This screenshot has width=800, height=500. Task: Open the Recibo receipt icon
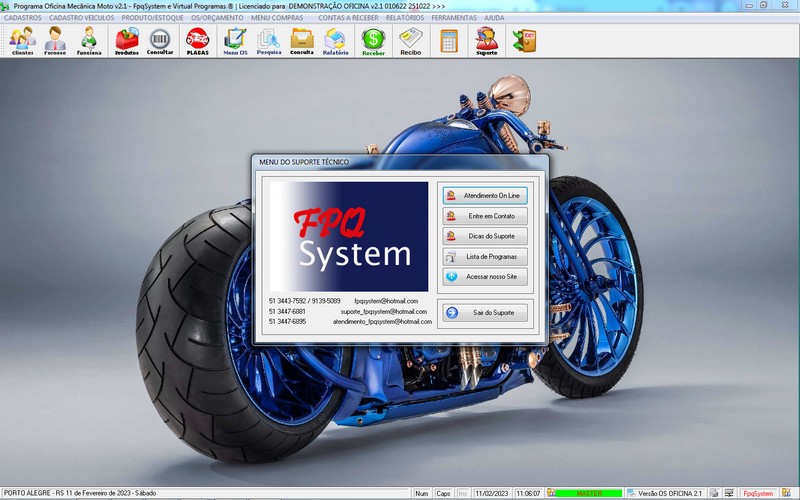click(411, 41)
